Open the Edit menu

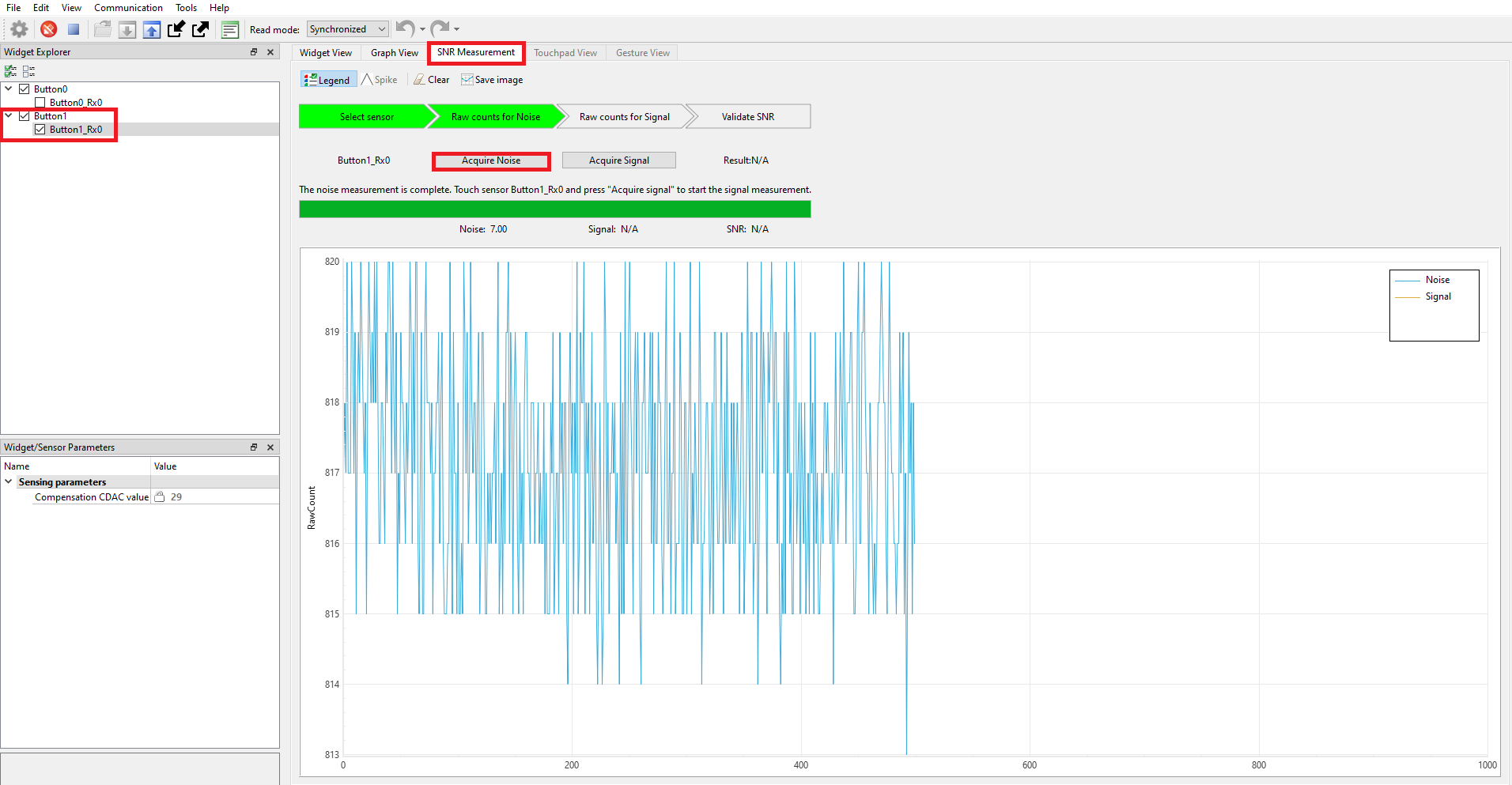(41, 8)
